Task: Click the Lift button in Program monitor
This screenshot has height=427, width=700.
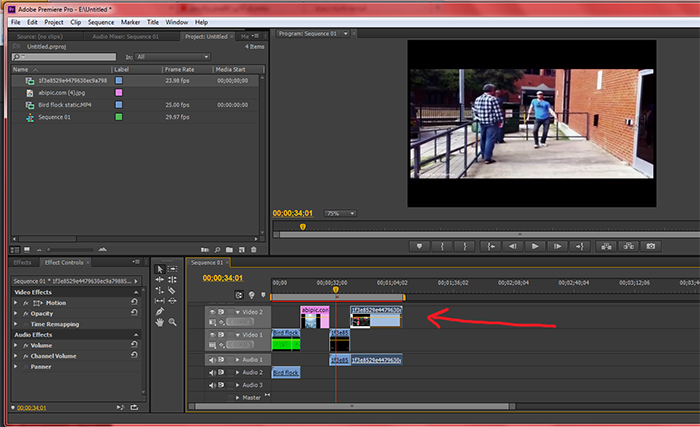Action: (x=606, y=246)
